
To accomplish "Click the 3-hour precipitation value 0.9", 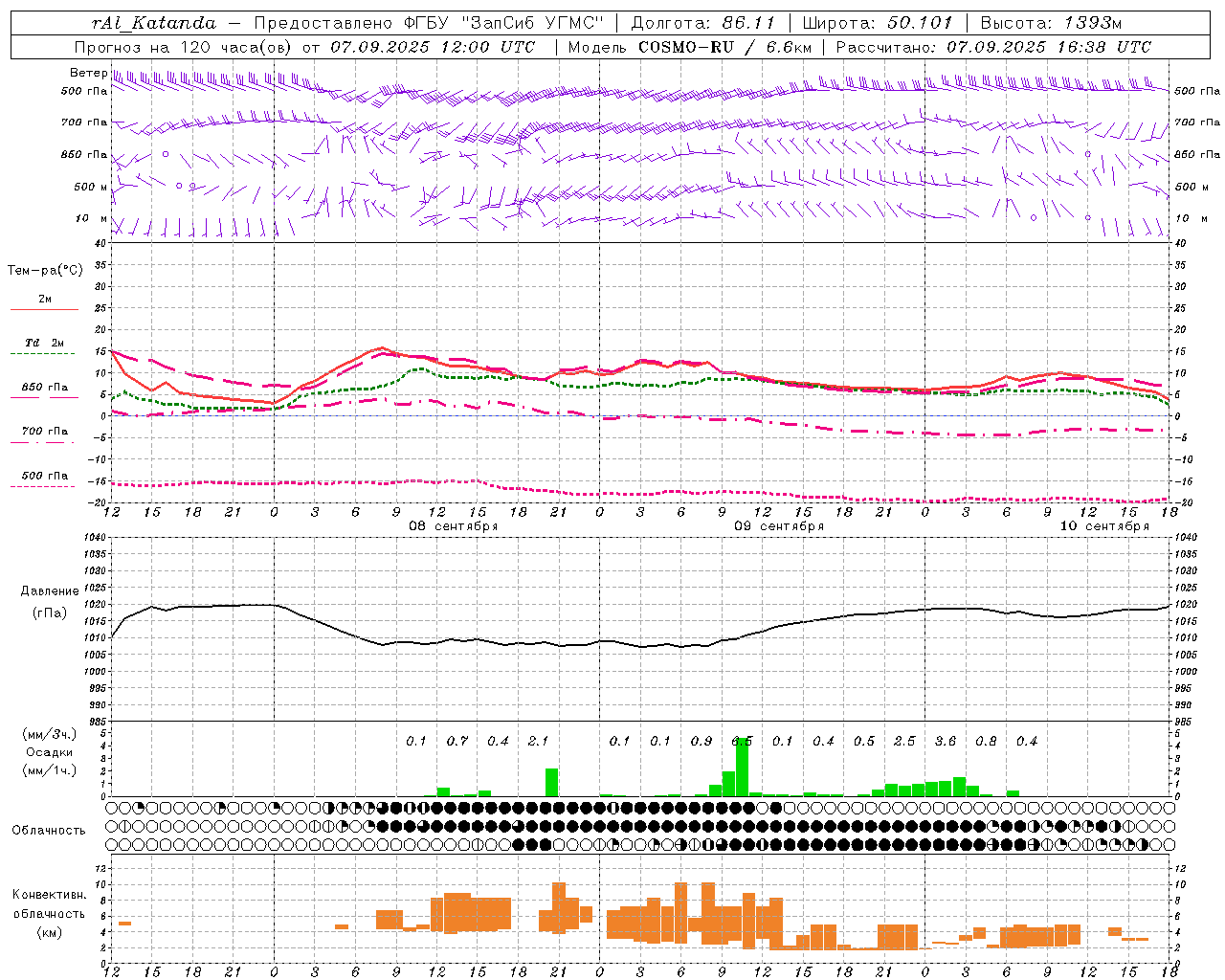I will point(702,742).
